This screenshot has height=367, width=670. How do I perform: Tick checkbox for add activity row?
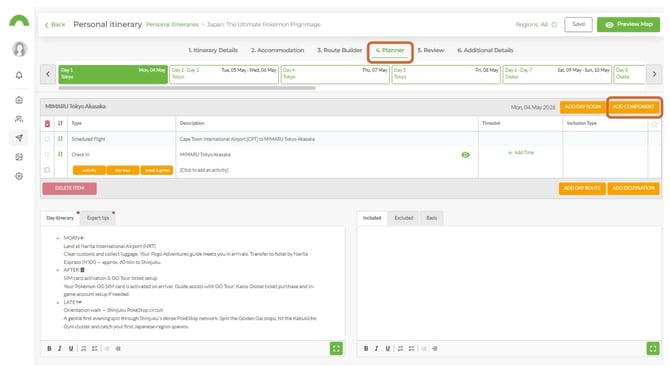47,170
